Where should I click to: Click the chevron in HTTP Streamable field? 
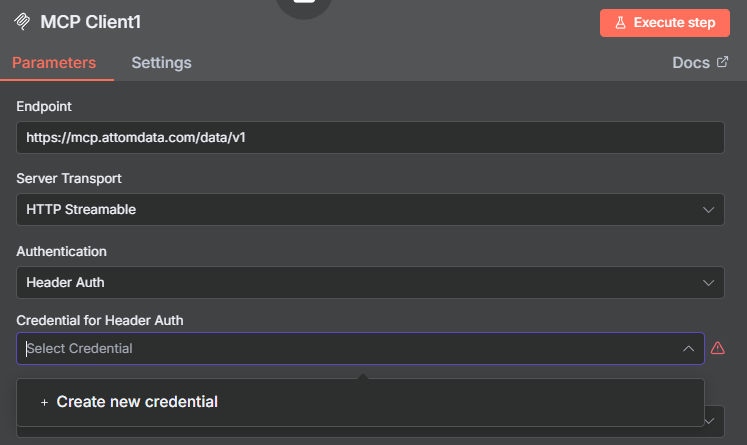click(708, 210)
